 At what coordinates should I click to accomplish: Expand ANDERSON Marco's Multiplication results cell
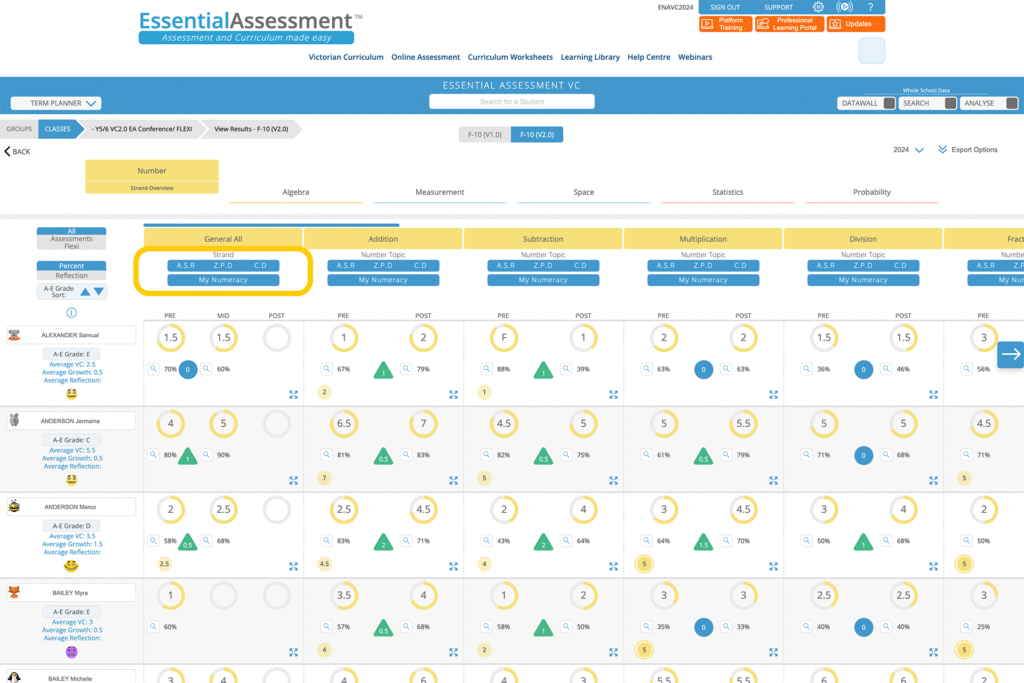(x=773, y=566)
